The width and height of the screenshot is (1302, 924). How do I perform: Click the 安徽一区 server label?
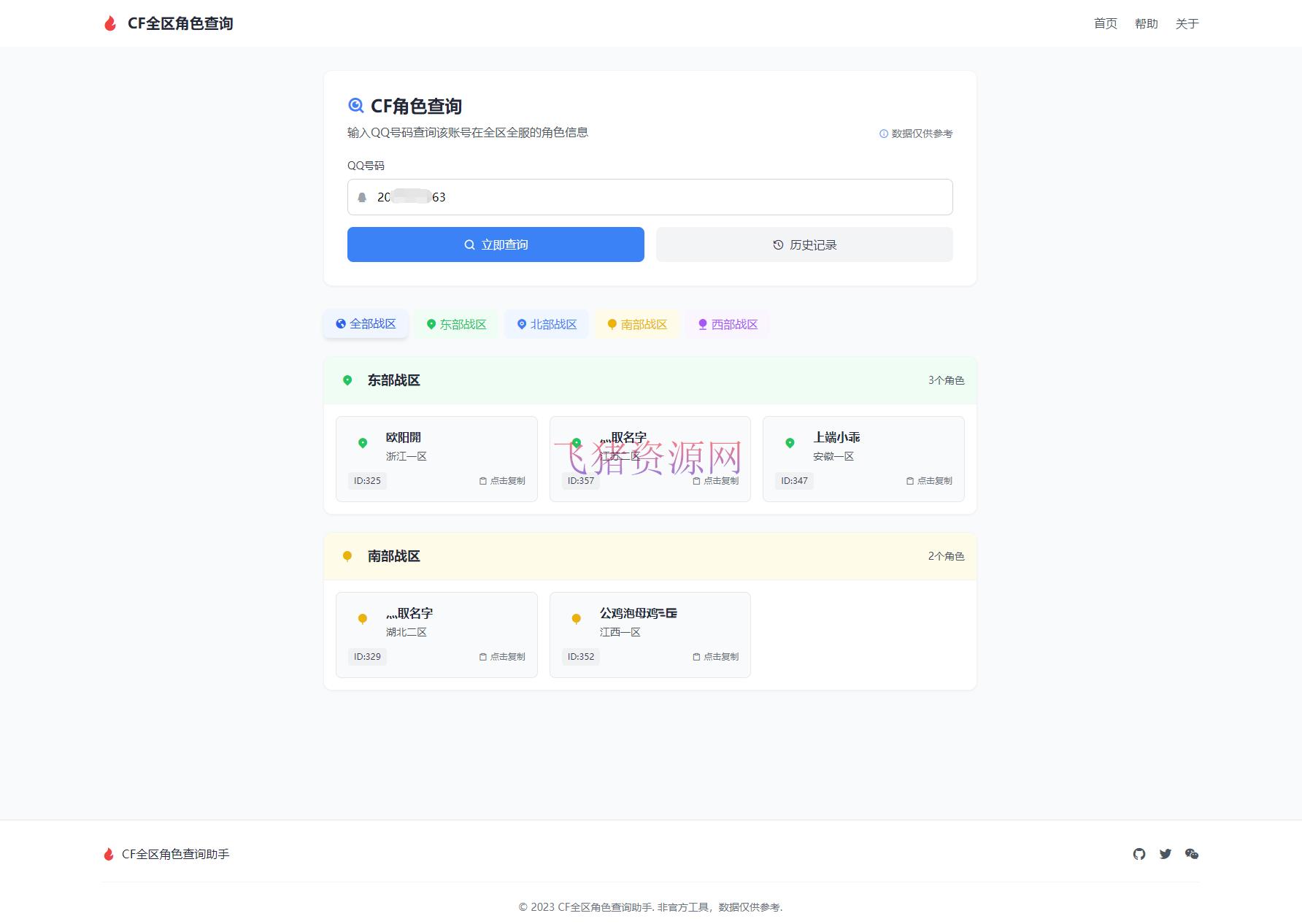tap(833, 456)
